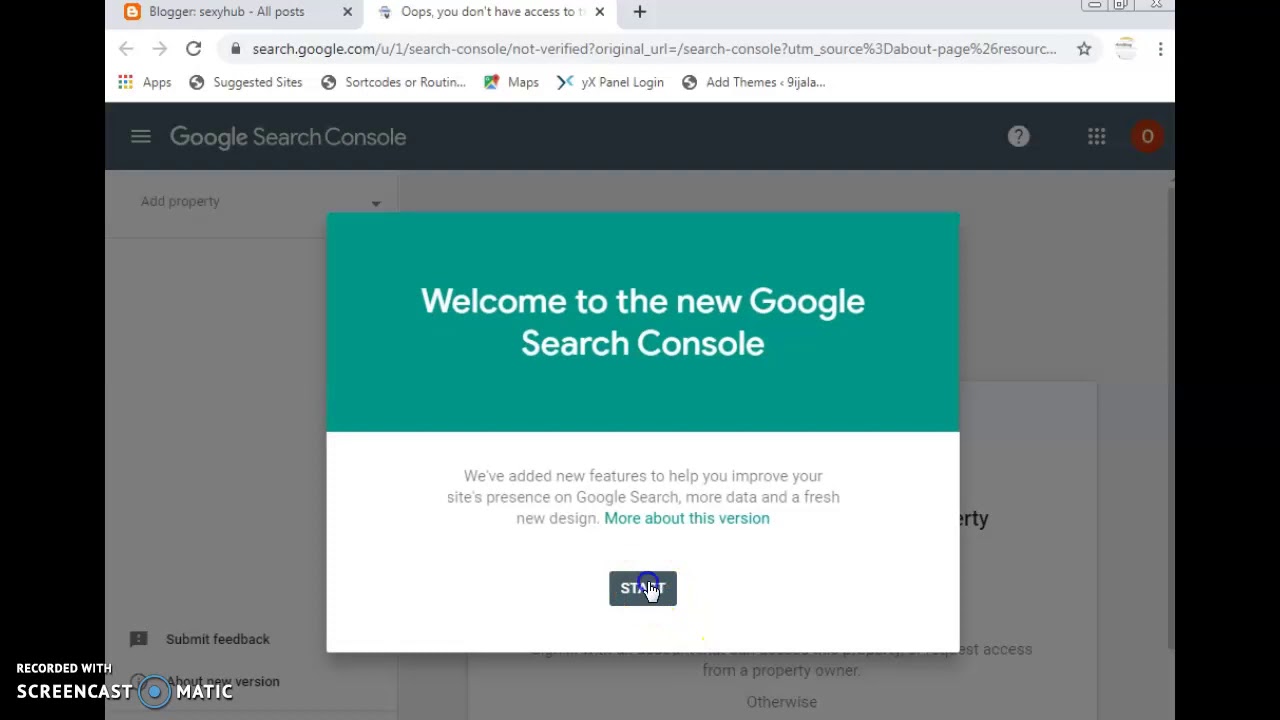Open the More about this version link
1280x720 pixels.
[687, 518]
